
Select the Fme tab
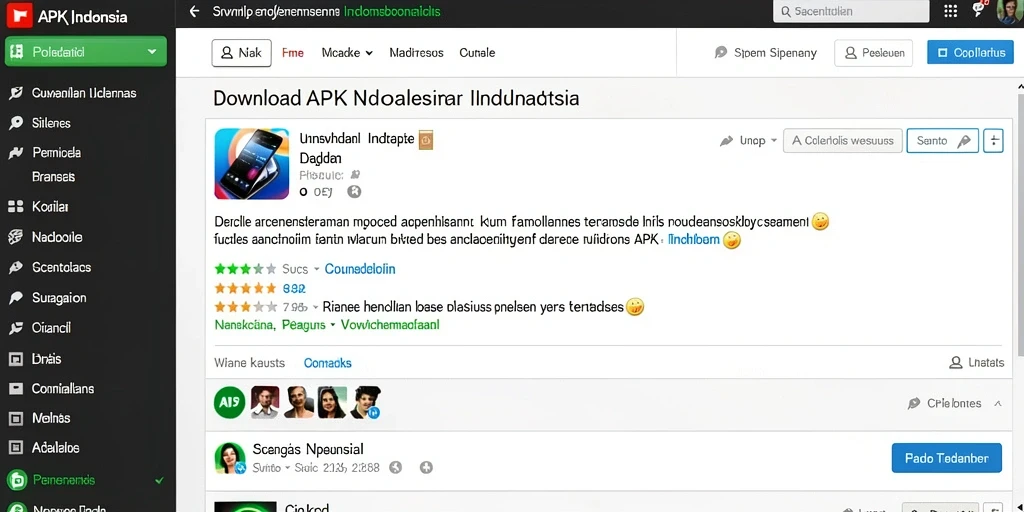pos(293,53)
